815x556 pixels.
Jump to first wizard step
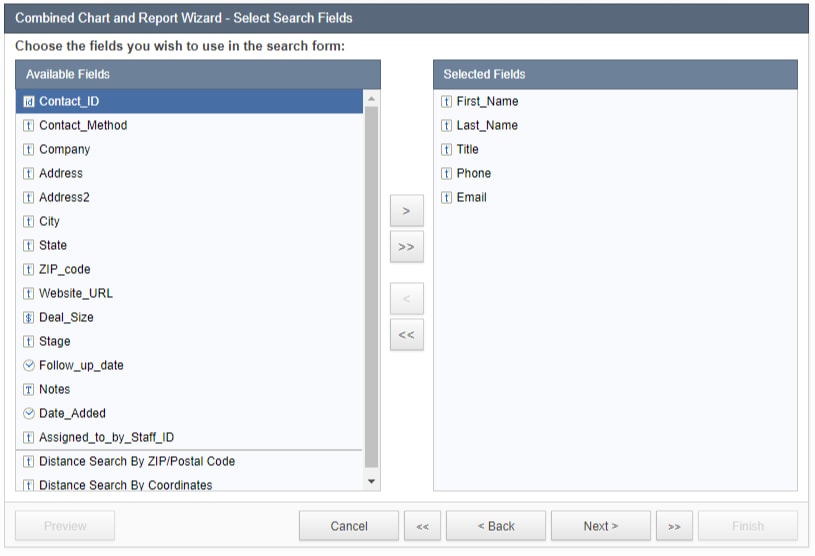tap(422, 526)
